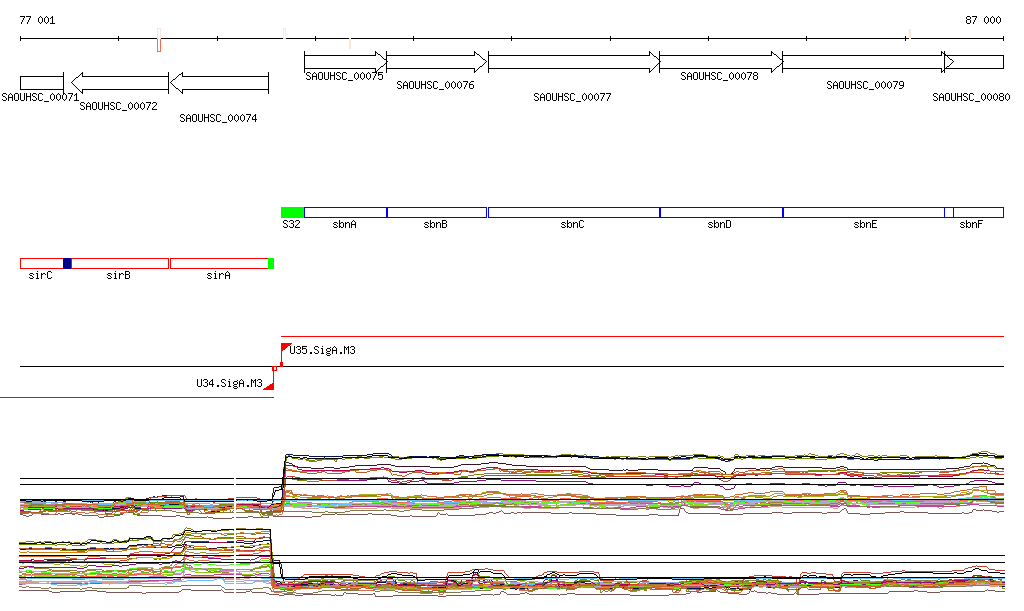Image resolution: width=1024 pixels, height=611 pixels.
Task: Click the red U34.SigA.M3 promoter flag
Action: (269, 385)
